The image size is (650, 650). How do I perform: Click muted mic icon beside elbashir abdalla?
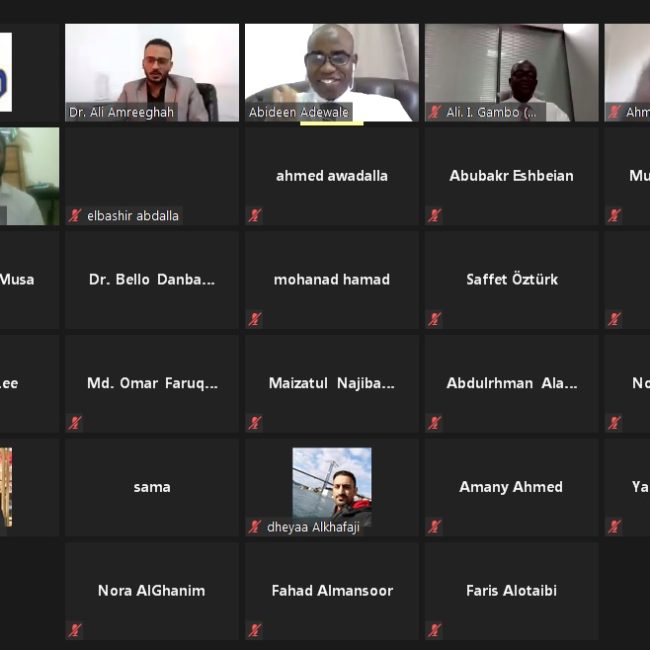[75, 216]
